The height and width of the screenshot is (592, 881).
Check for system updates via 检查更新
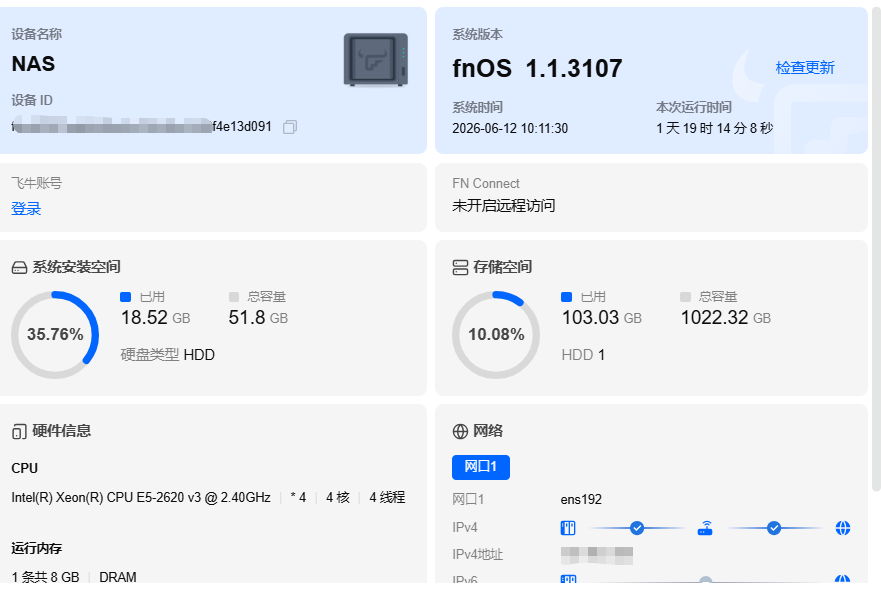click(805, 68)
